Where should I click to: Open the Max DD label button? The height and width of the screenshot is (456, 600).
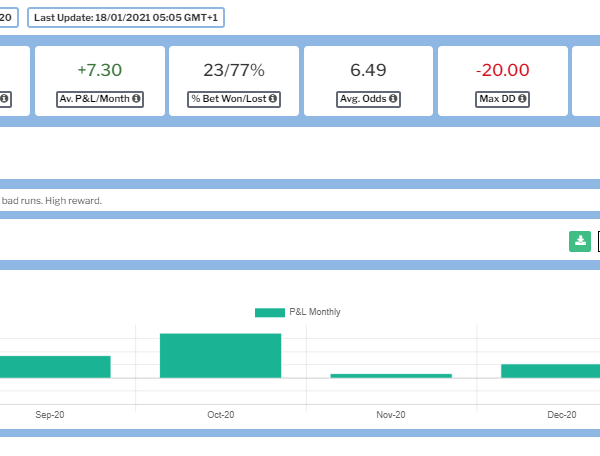[502, 99]
